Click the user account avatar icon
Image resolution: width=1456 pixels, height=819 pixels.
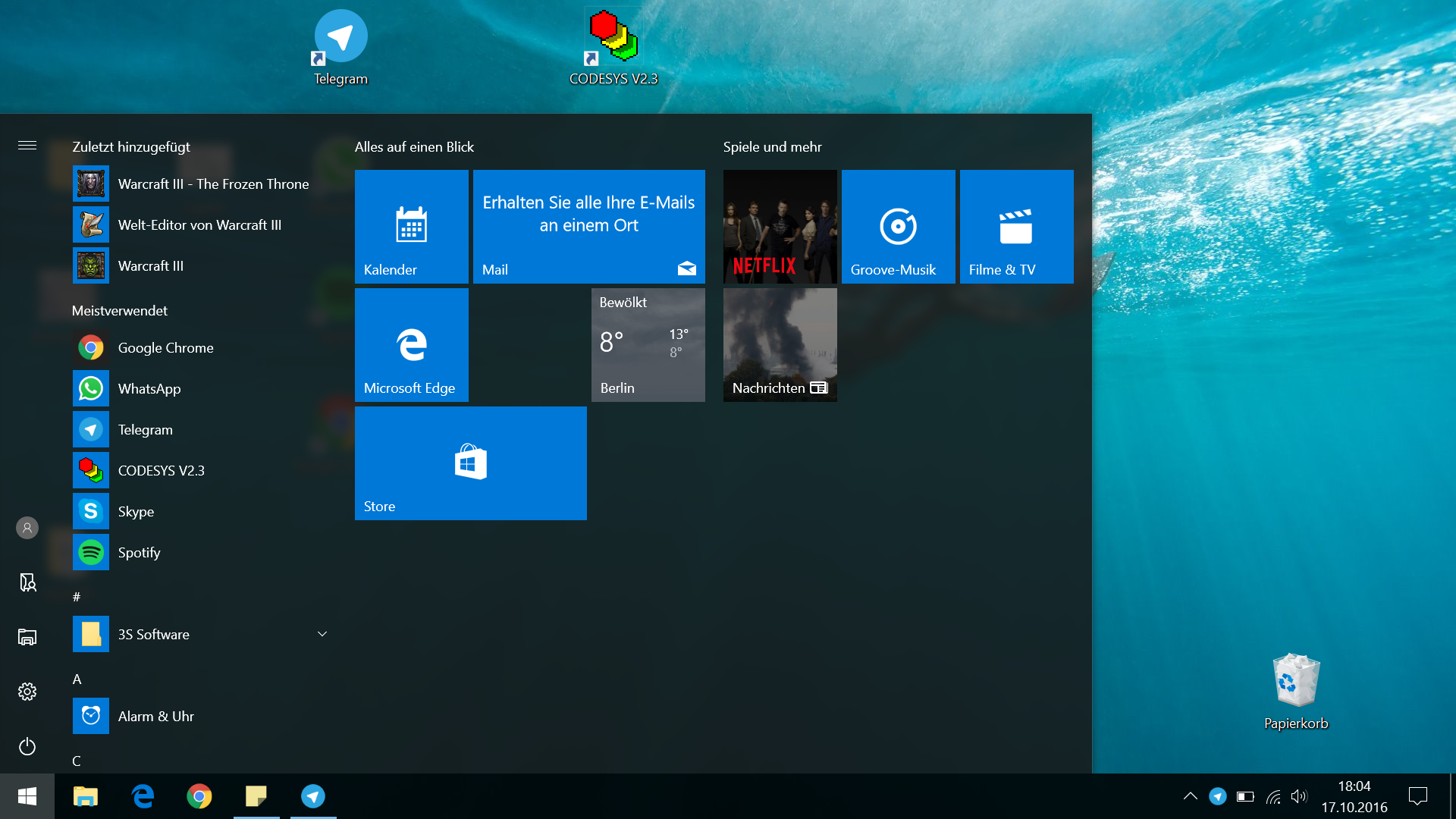pyautogui.click(x=27, y=528)
